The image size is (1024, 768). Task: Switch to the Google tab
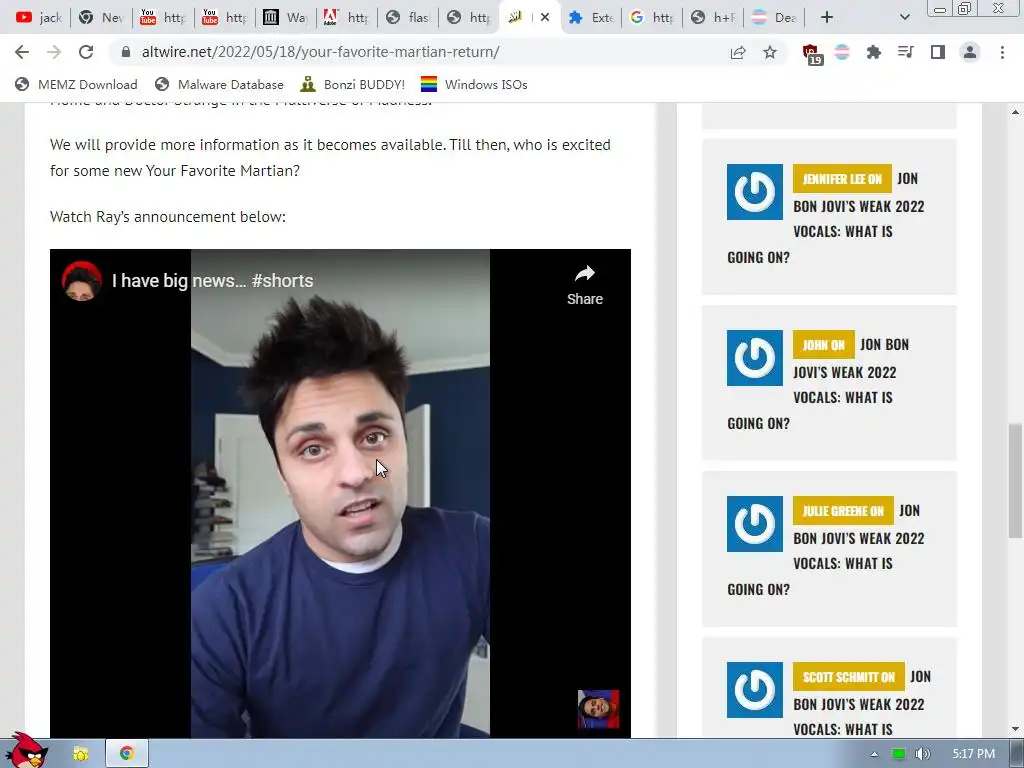pyautogui.click(x=652, y=18)
